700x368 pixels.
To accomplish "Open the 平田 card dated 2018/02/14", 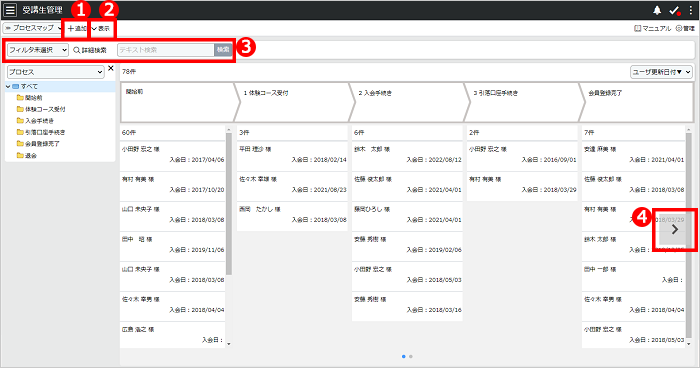I will point(292,155).
